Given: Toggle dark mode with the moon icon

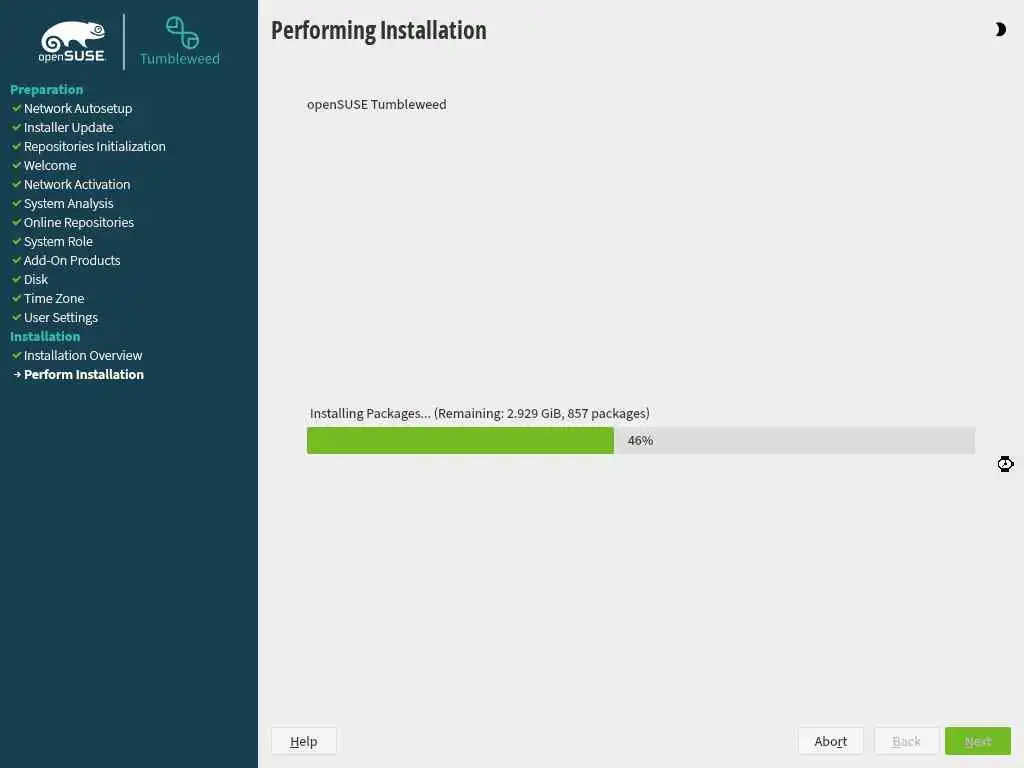Looking at the screenshot, I should coord(1000,29).
